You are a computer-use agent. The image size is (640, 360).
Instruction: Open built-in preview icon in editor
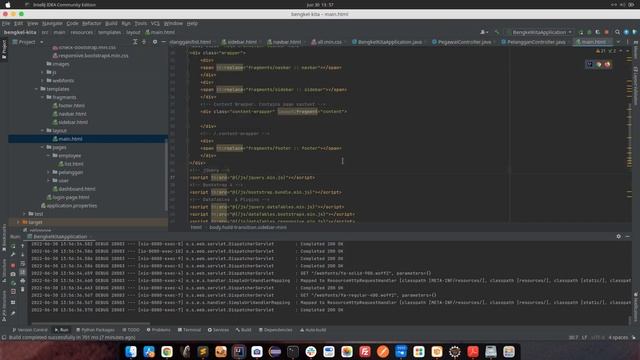click(x=590, y=64)
